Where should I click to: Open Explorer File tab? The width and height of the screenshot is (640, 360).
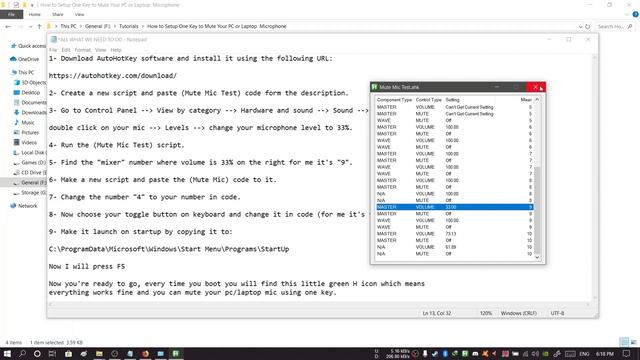[11, 14]
